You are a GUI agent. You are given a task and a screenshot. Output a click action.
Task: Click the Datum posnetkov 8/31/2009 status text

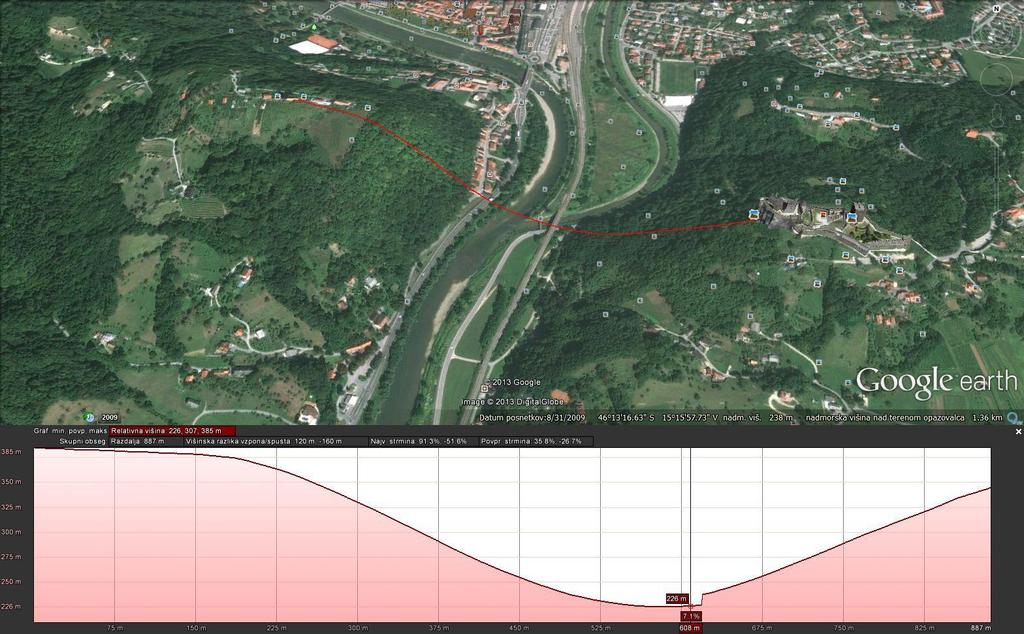click(532, 418)
